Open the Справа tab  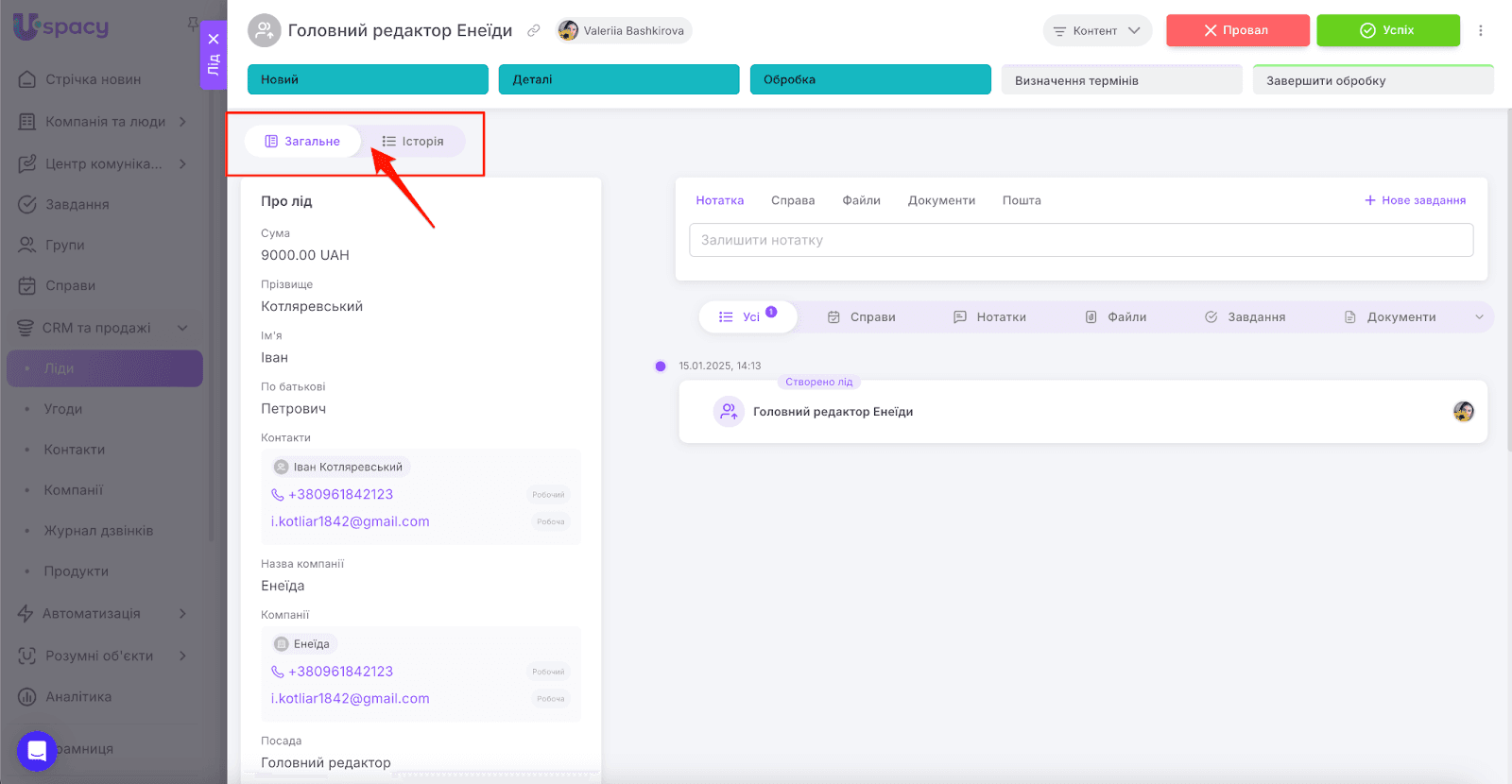[x=793, y=200]
